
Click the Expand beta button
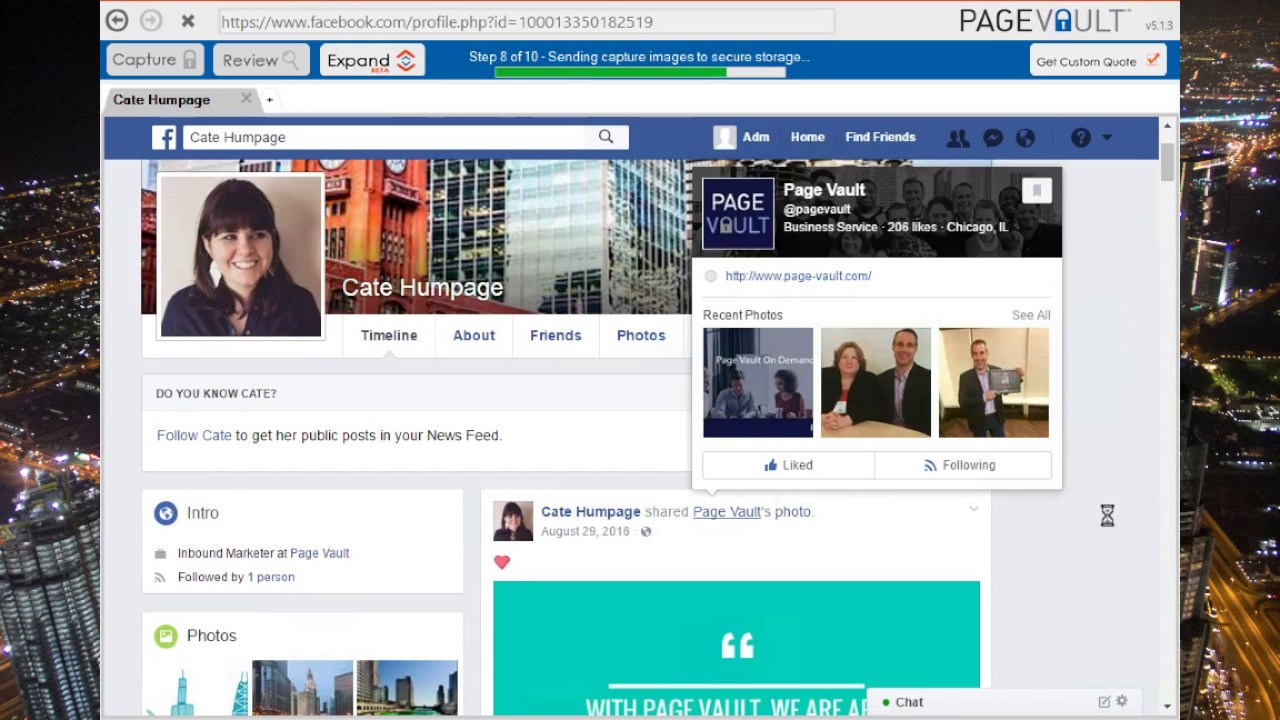(372, 60)
